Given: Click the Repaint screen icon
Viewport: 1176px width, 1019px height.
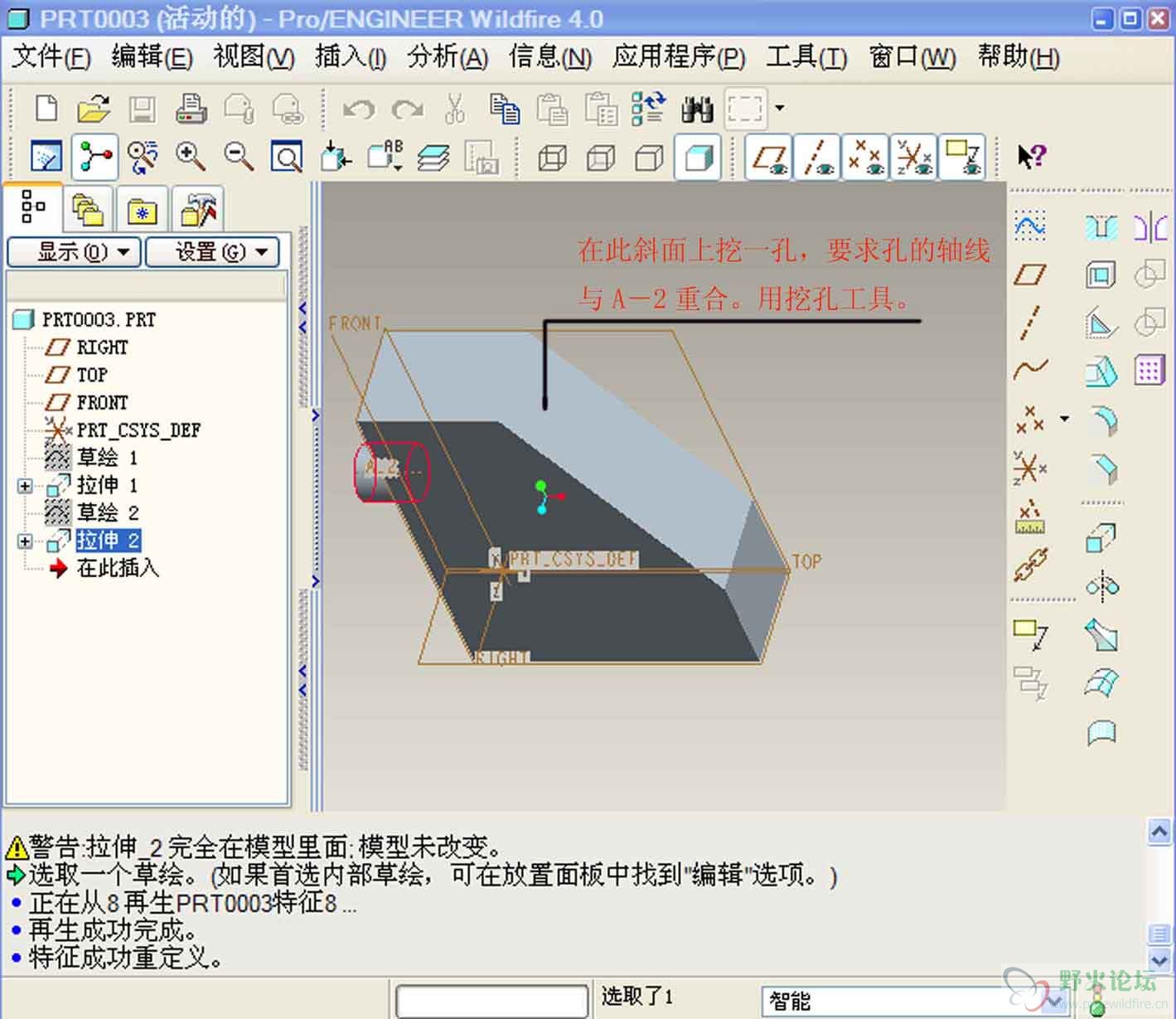Looking at the screenshot, I should pyautogui.click(x=46, y=157).
